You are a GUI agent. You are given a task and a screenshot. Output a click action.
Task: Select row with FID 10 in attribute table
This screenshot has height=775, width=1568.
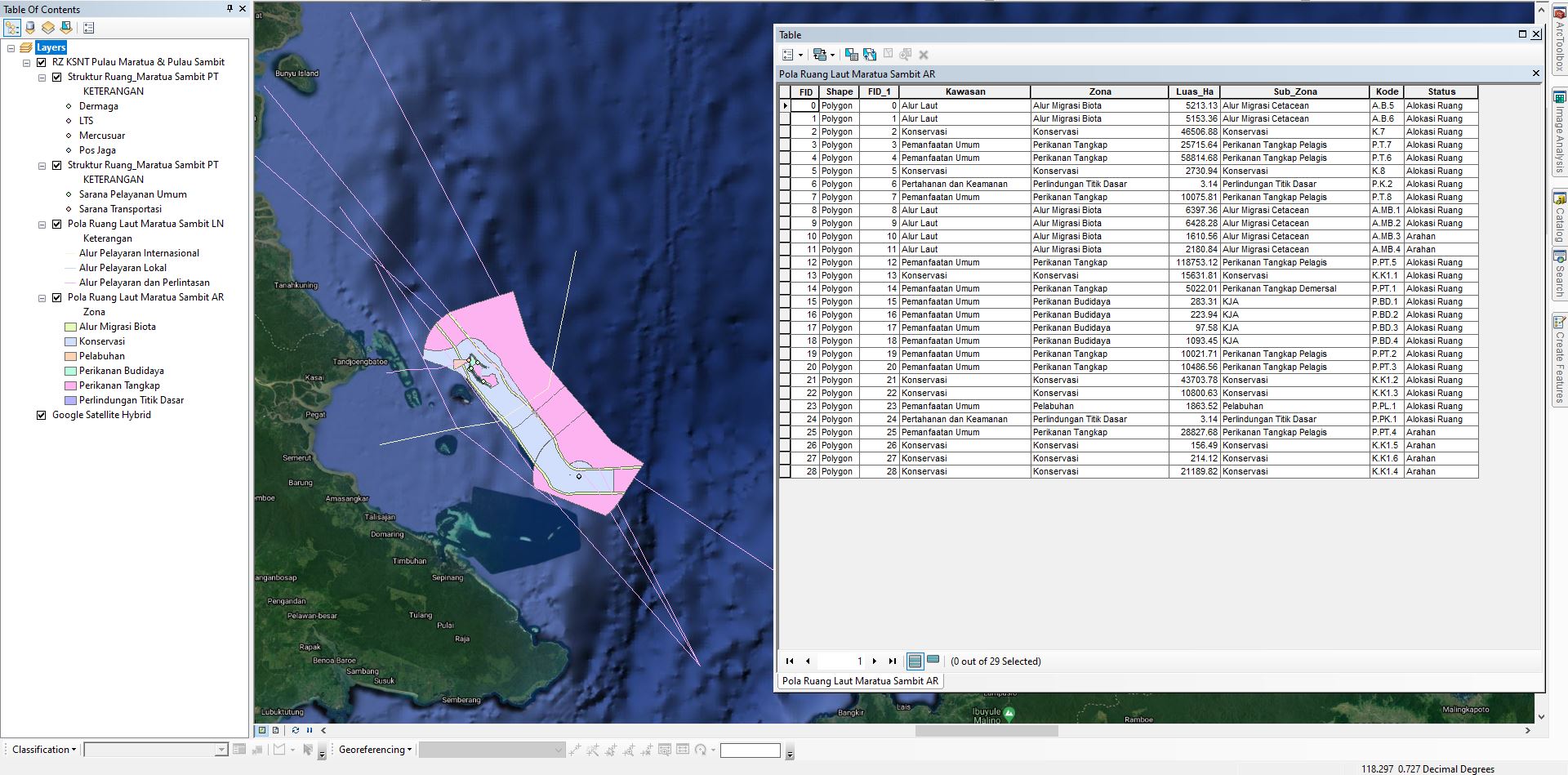(x=785, y=236)
